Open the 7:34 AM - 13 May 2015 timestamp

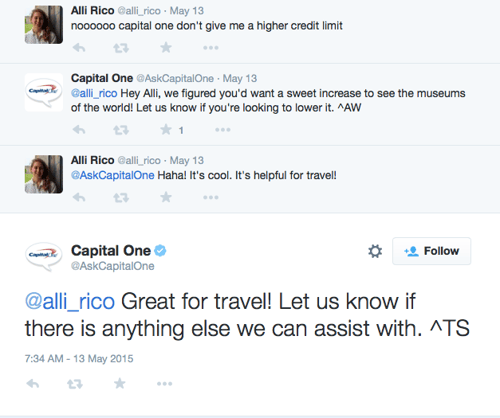tap(79, 359)
